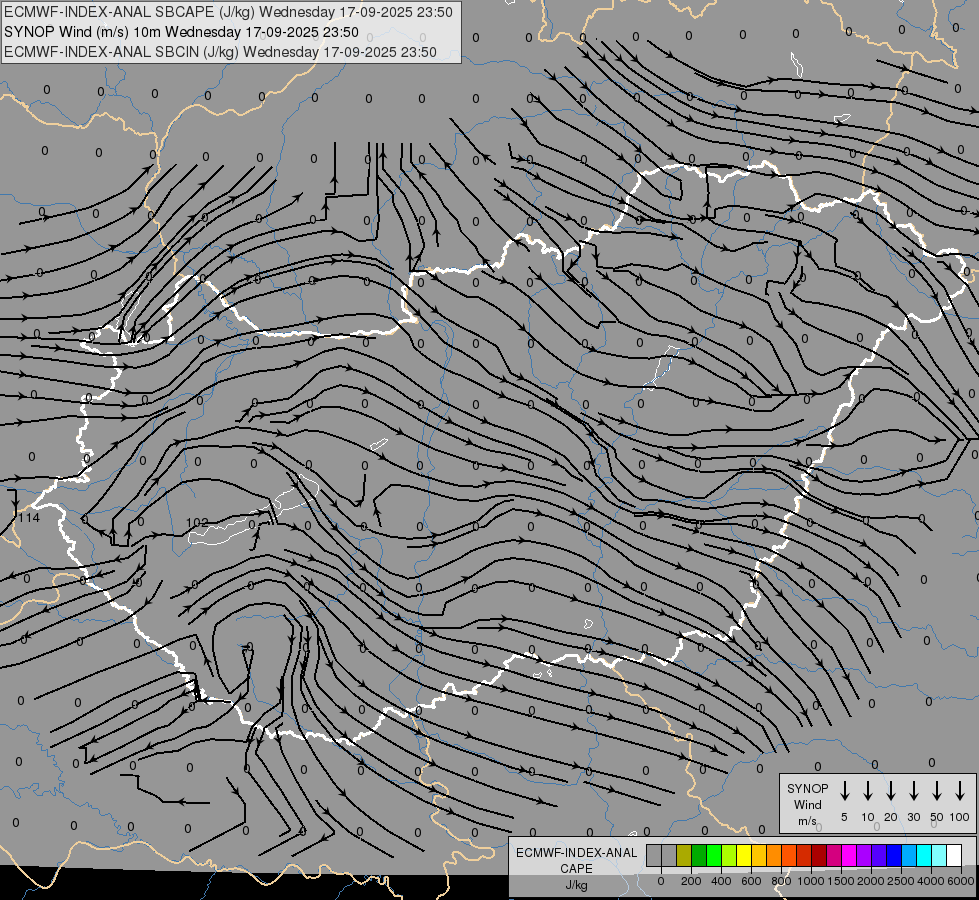
Task: Pick the pale cyan swatch beside the white one
Action: (x=940, y=855)
